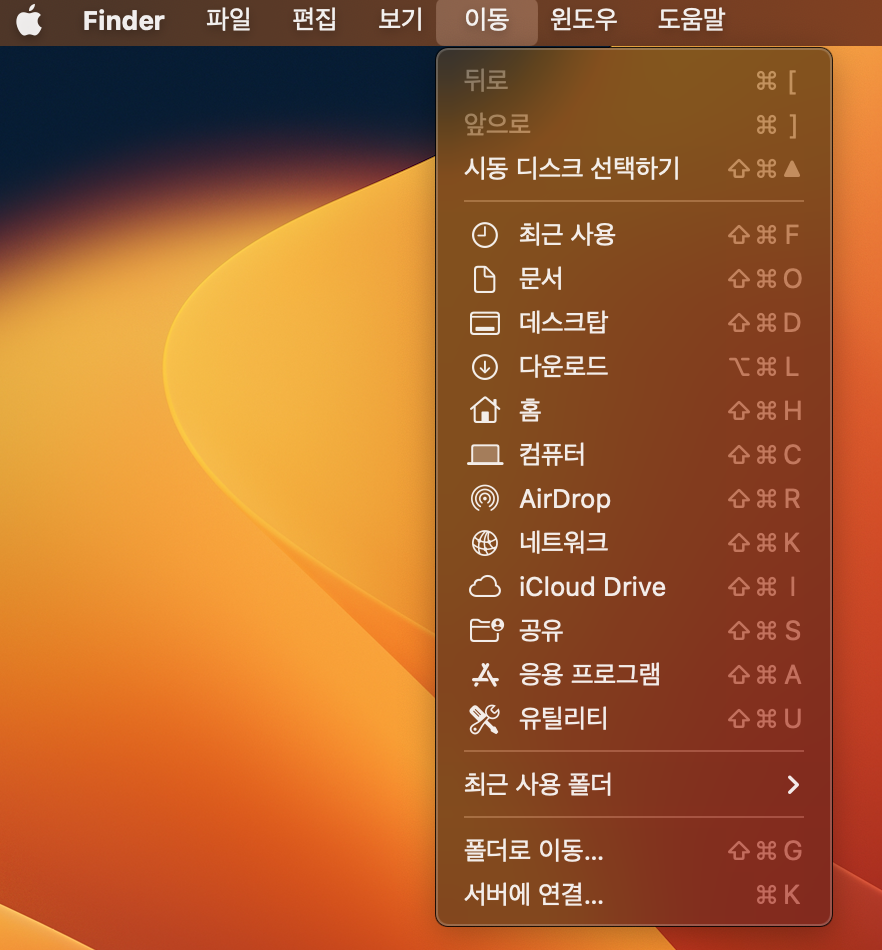Click the Apple menu icon
Screen dimensions: 882x950
pyautogui.click(x=28, y=21)
